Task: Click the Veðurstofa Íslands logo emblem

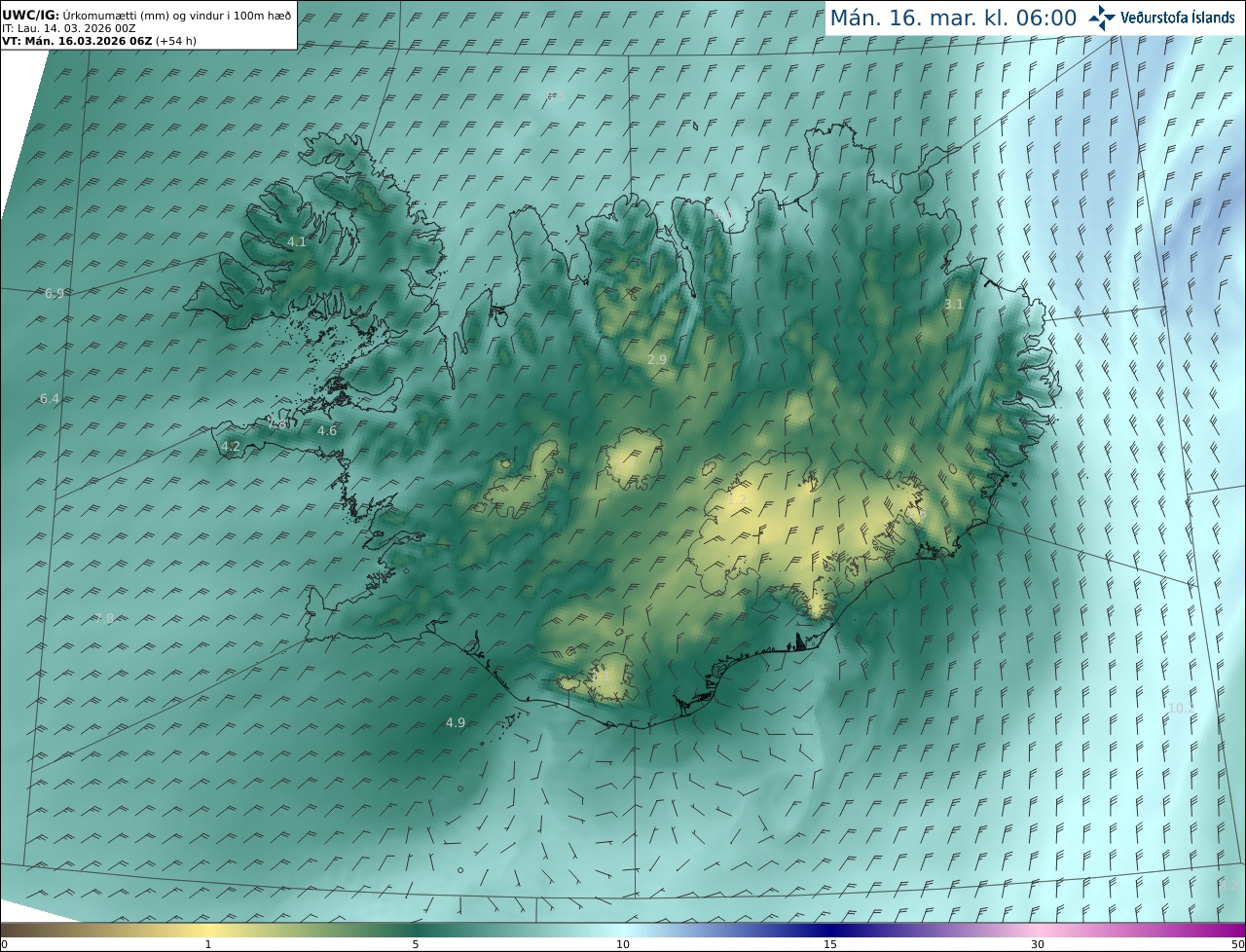Action: point(1102,18)
